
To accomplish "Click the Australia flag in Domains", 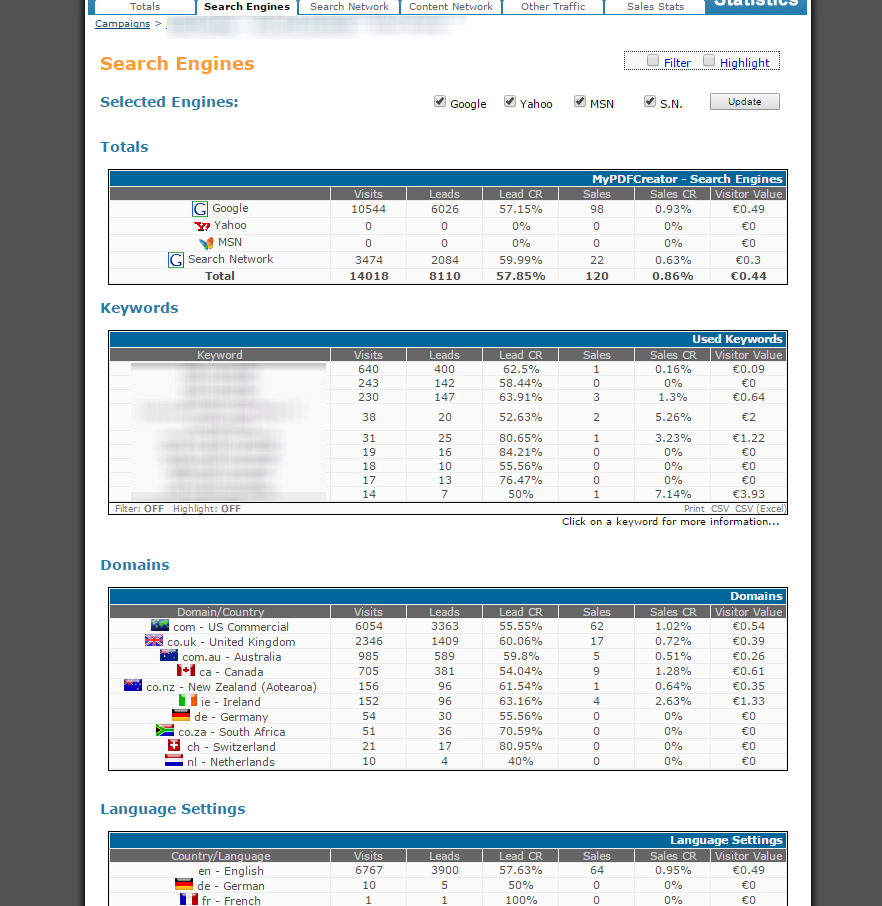I will click(x=169, y=656).
